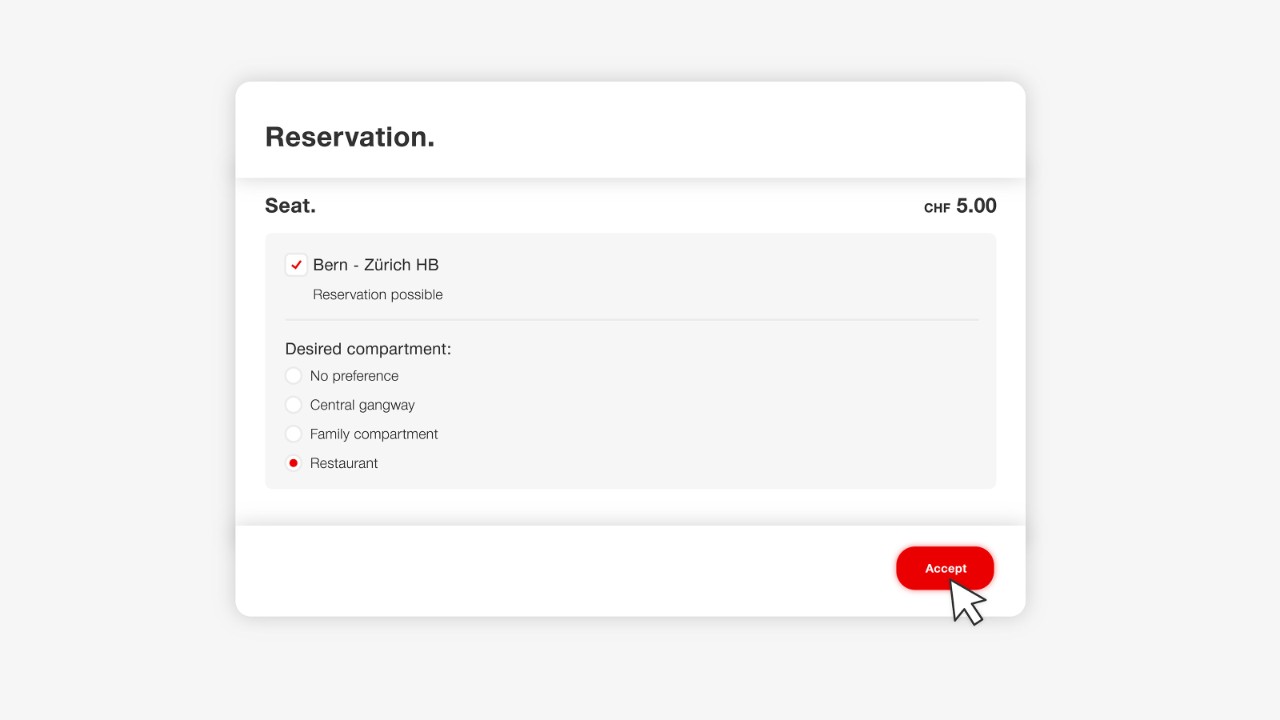The image size is (1280, 720).
Task: Click the Reservation possible subtitle text
Action: click(x=377, y=294)
